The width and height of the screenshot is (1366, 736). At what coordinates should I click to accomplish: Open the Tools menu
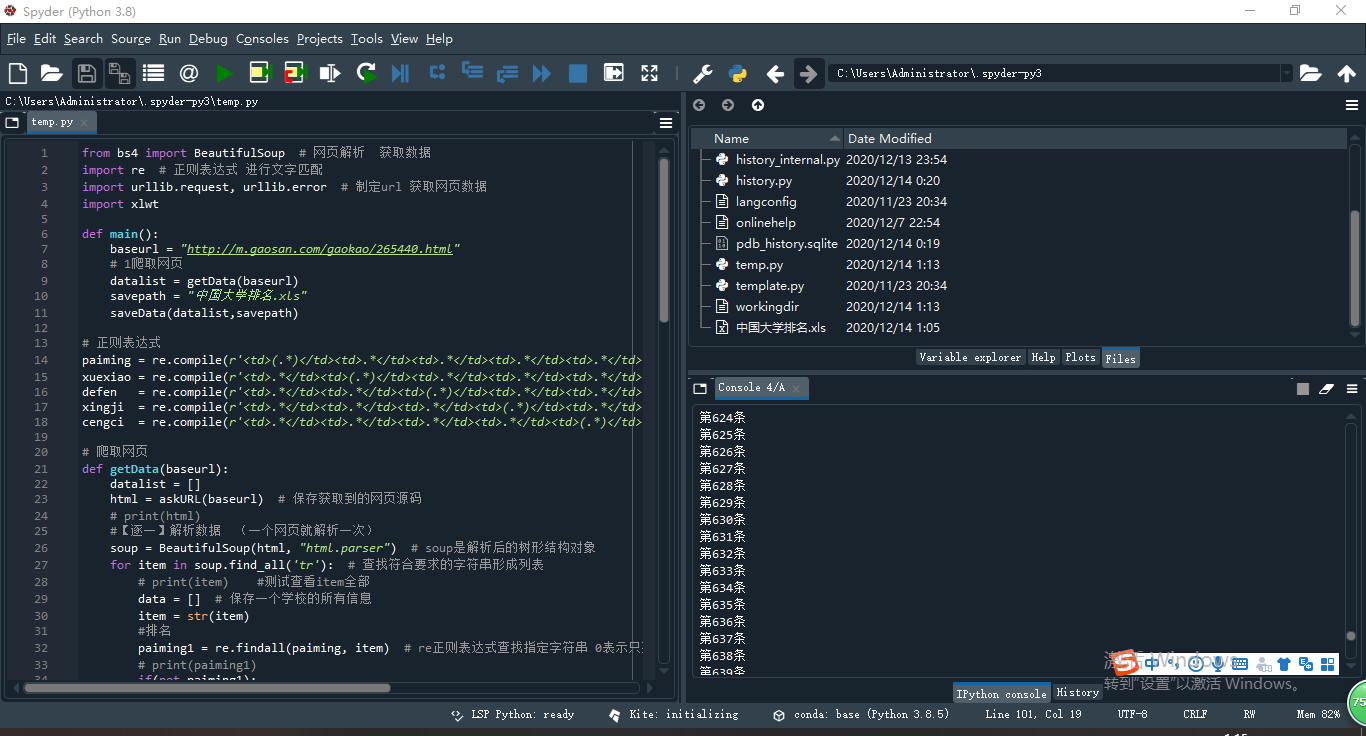(367, 39)
